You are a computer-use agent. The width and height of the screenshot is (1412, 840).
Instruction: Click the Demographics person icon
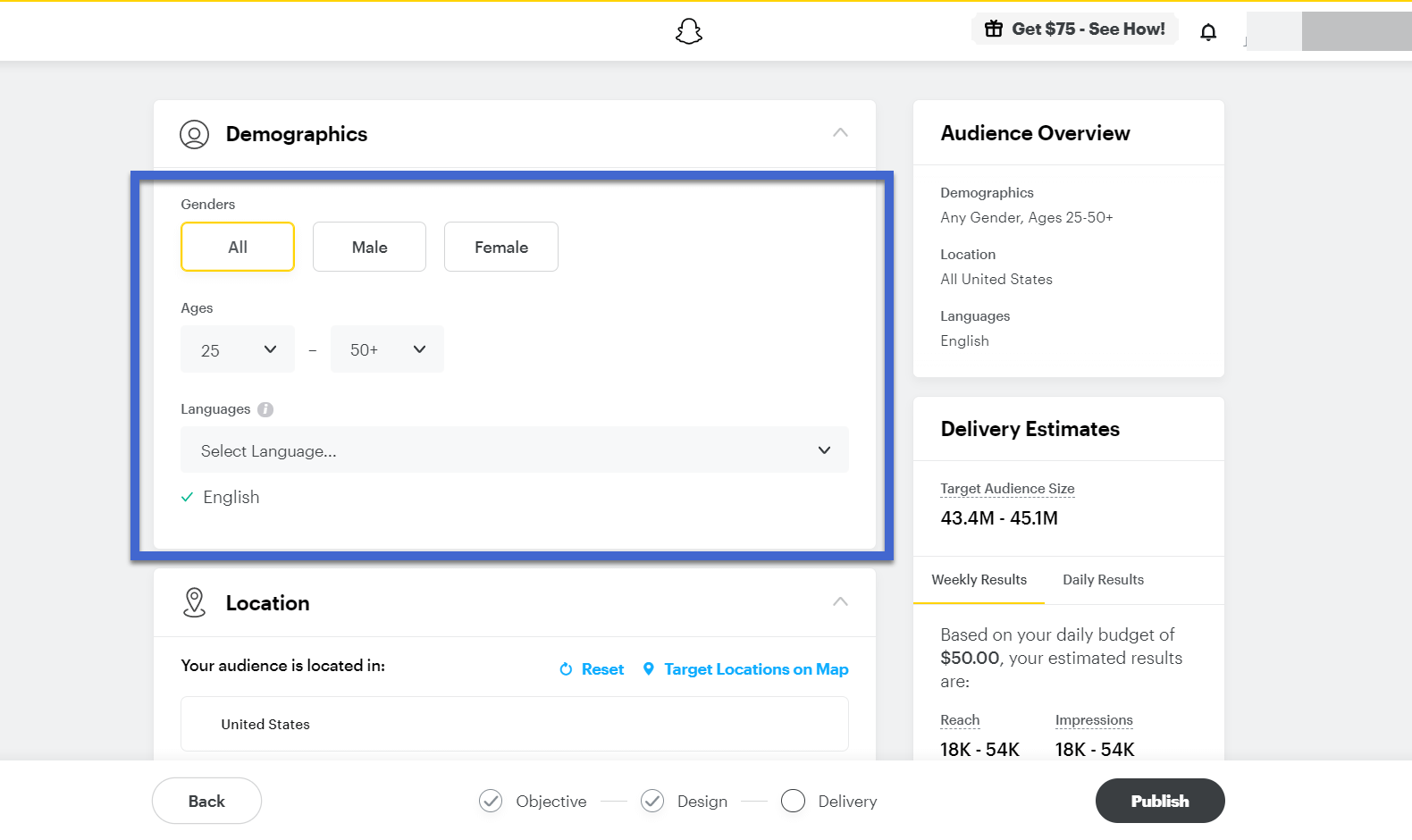(195, 134)
